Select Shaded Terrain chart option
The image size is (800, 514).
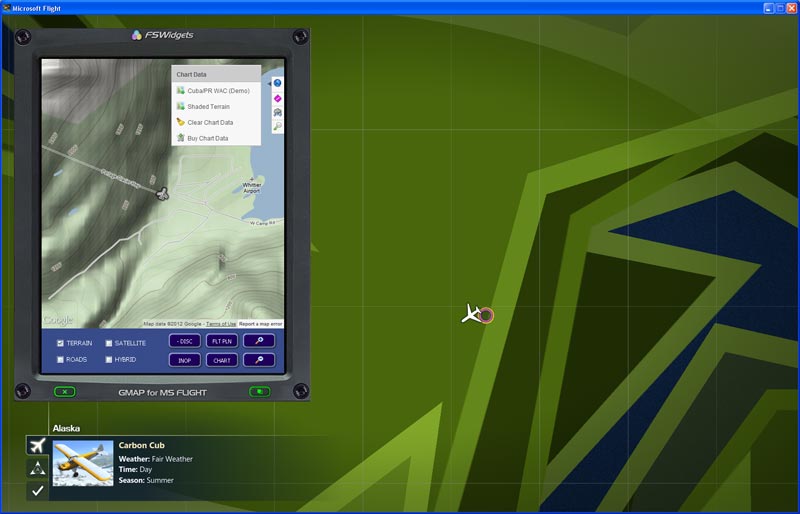(x=216, y=106)
